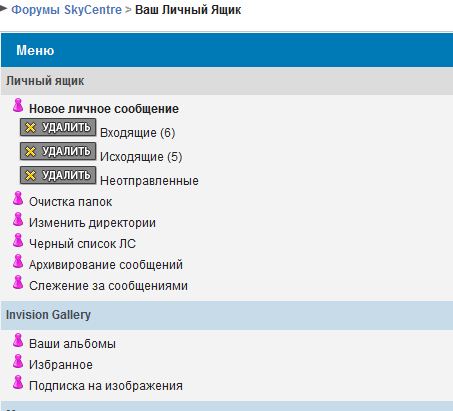Click Удалить button next to Входящие
The image size is (453, 411).
coord(58,127)
